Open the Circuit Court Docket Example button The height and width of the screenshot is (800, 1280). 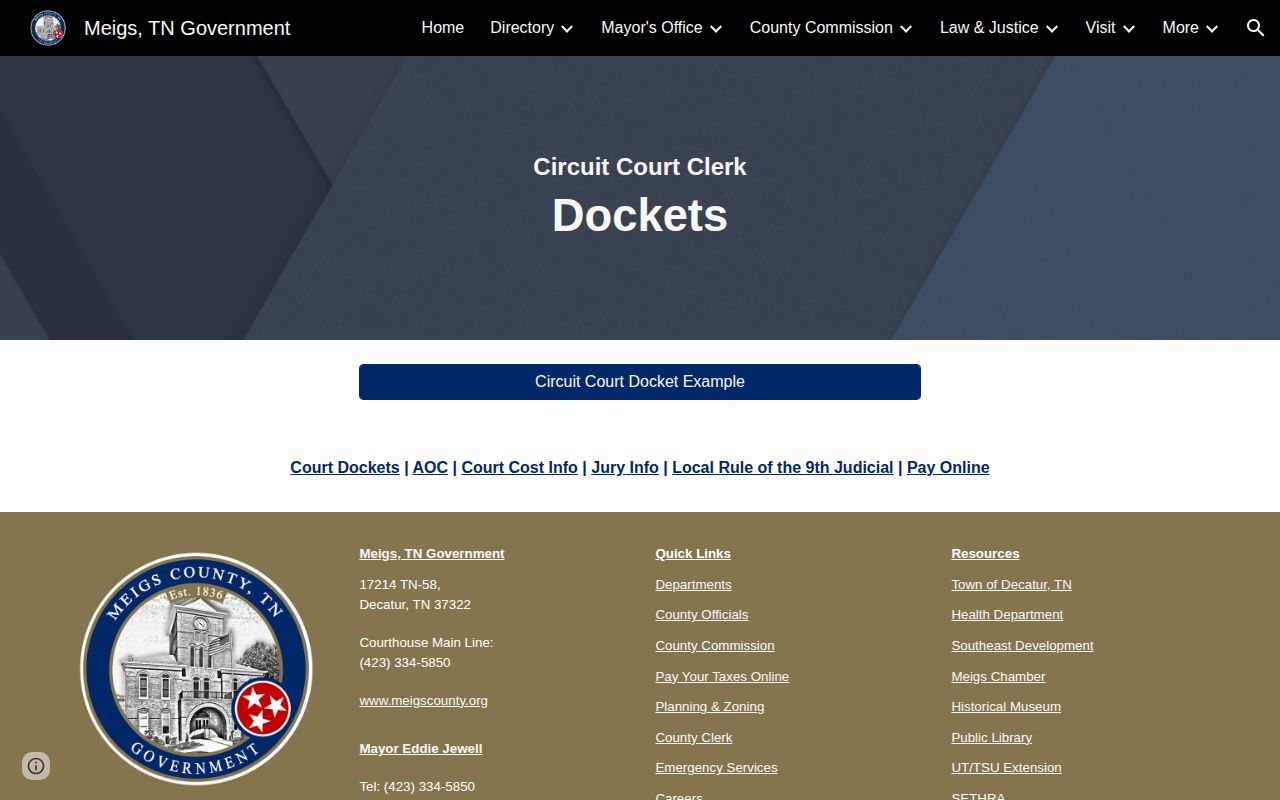pyautogui.click(x=640, y=382)
